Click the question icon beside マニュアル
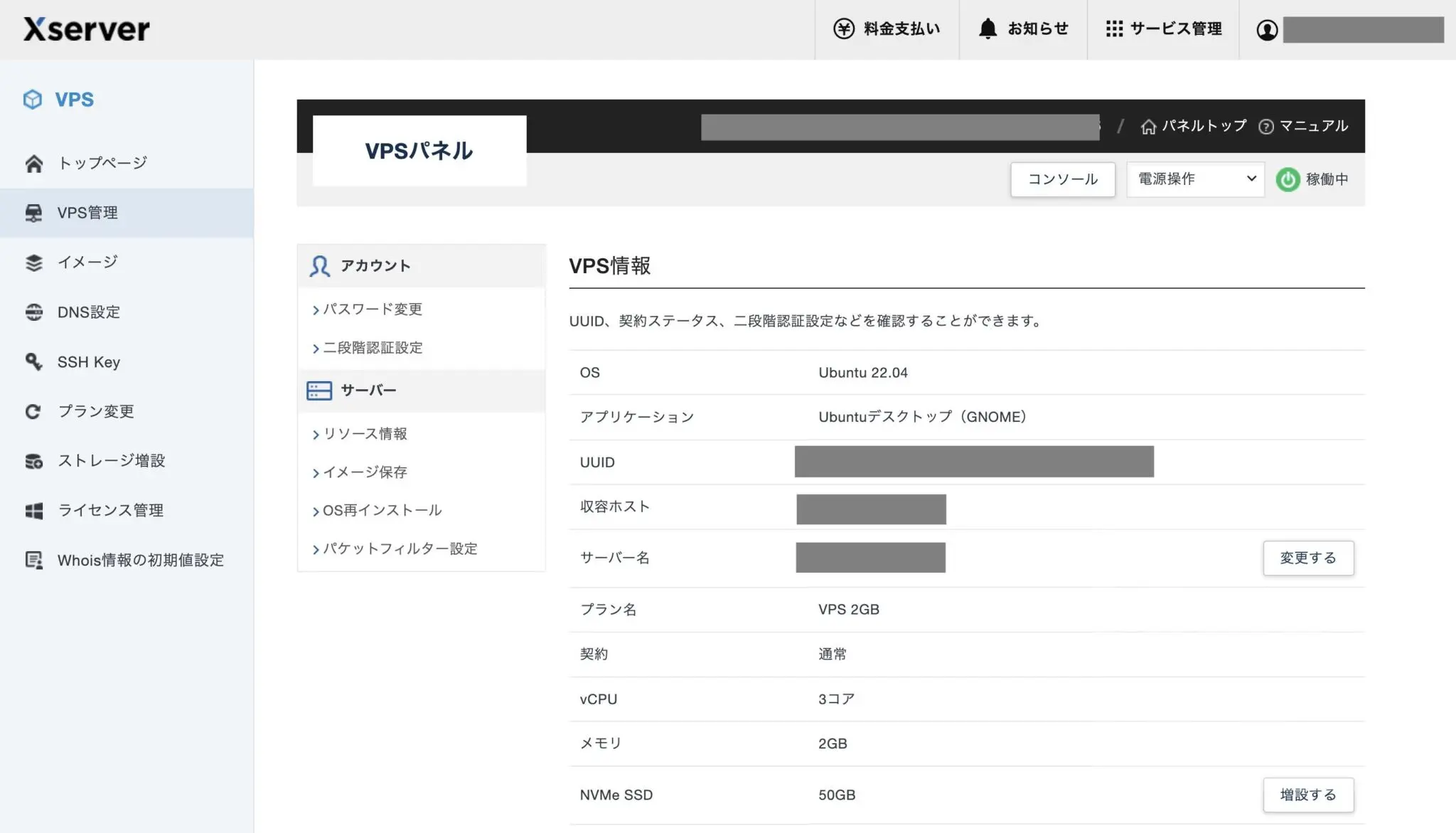 point(1265,127)
